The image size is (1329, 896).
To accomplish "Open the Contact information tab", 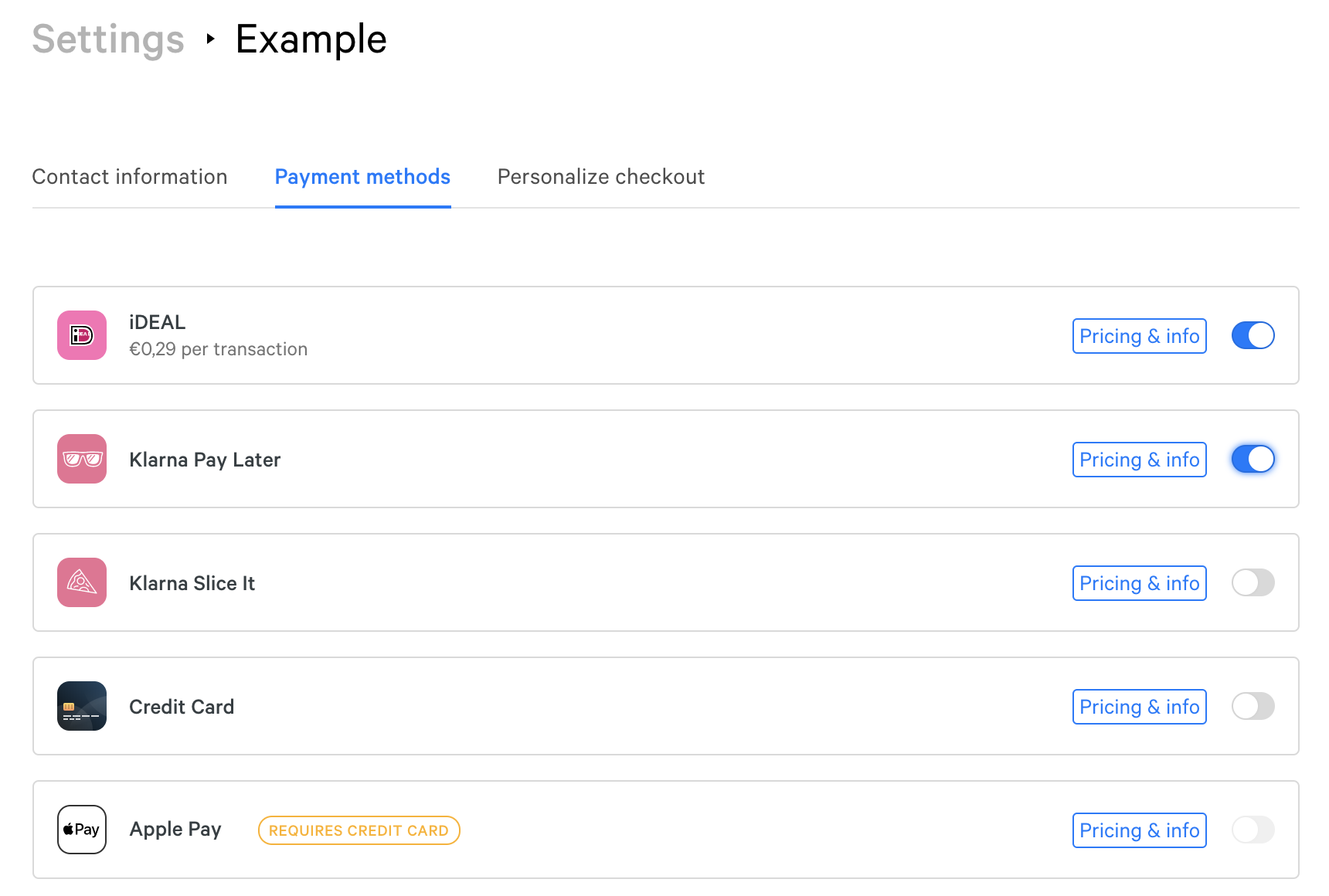I will [x=130, y=177].
